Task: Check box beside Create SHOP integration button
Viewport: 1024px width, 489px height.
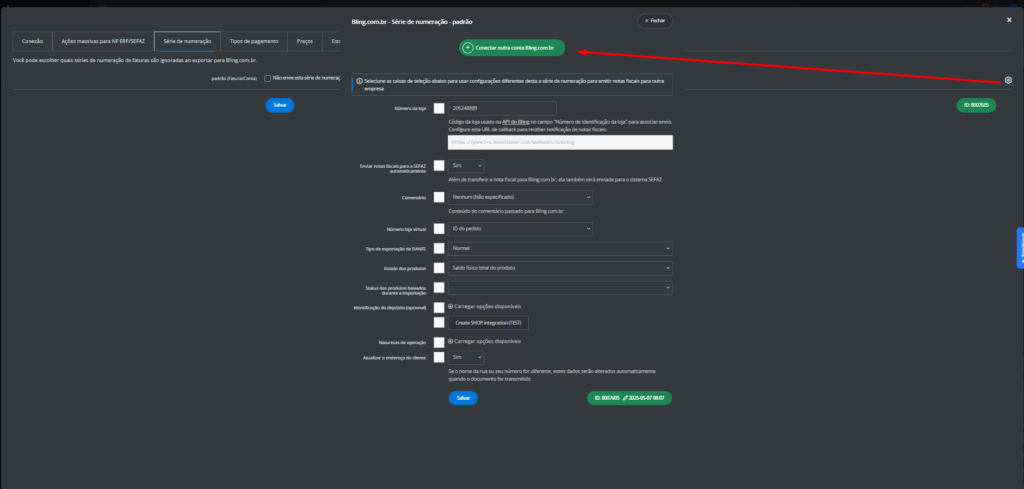Action: 439,323
